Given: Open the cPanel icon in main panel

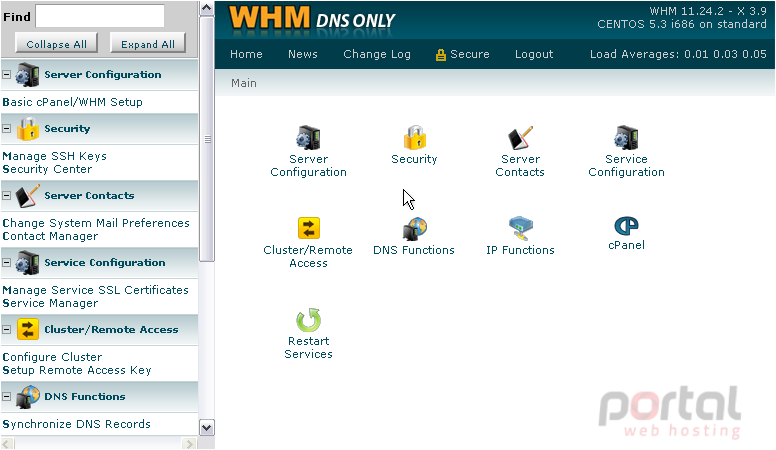Looking at the screenshot, I should 626,226.
